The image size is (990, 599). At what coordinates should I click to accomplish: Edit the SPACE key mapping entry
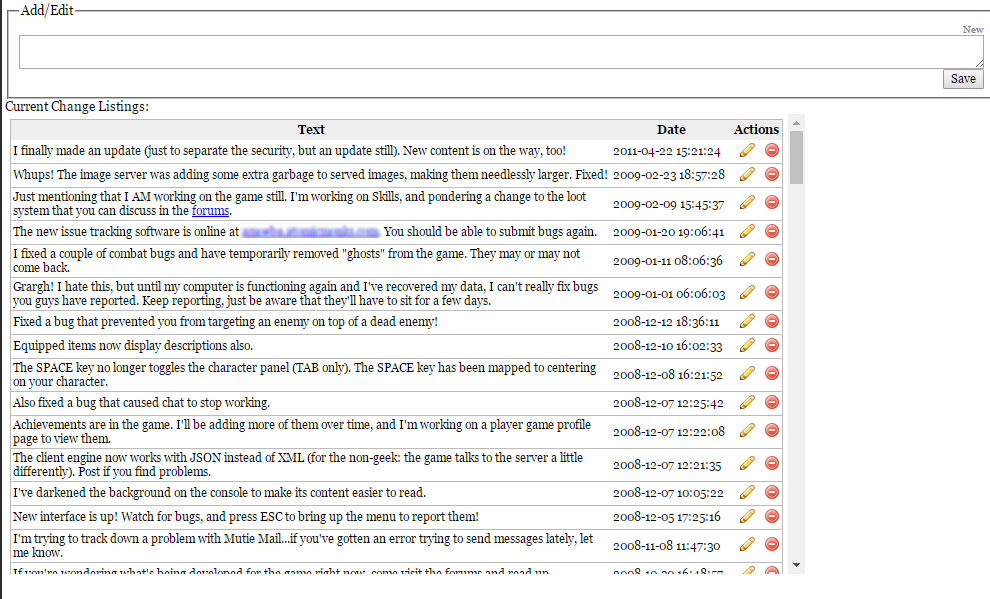coord(747,375)
